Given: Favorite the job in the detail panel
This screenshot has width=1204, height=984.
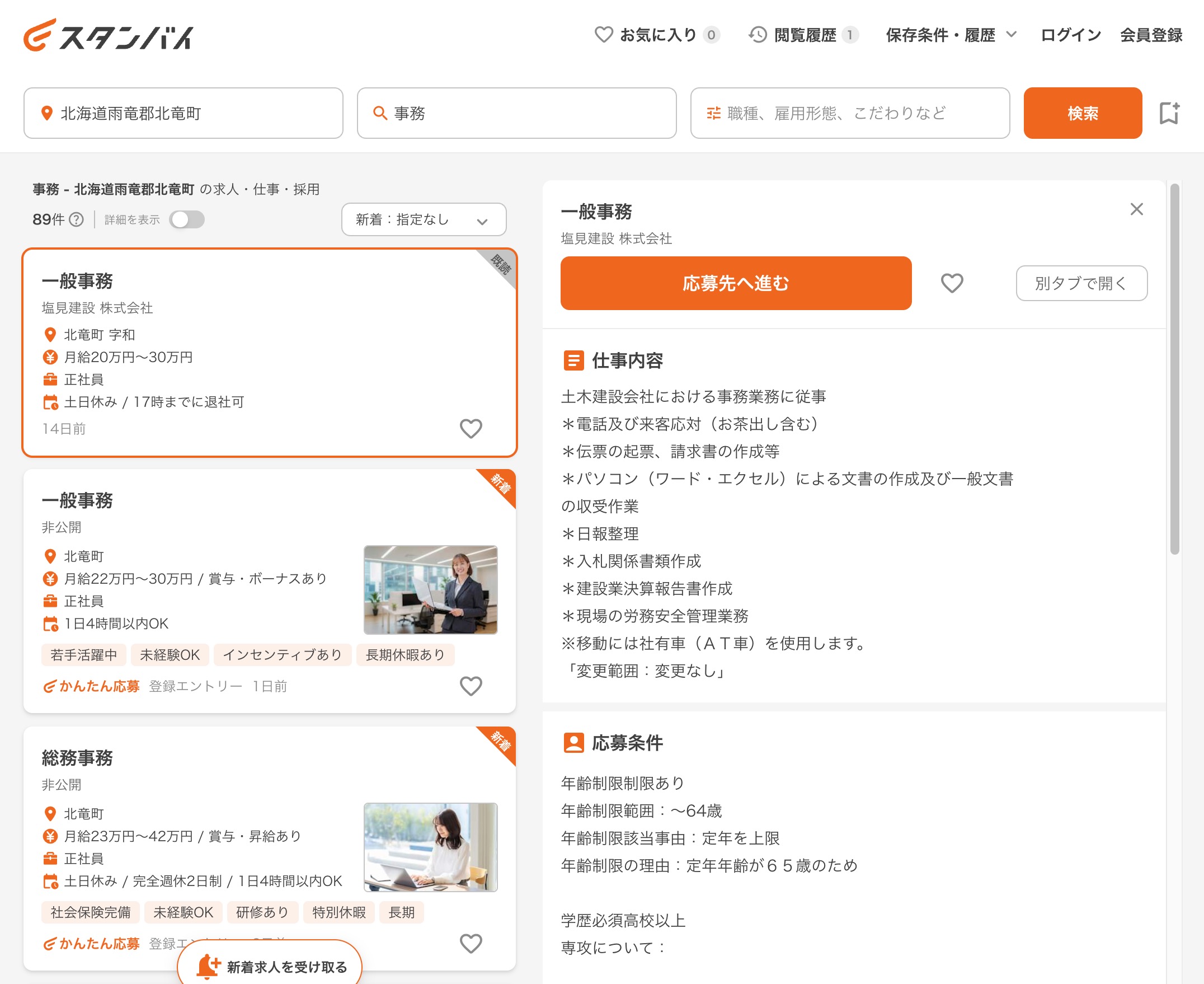Looking at the screenshot, I should click(952, 283).
